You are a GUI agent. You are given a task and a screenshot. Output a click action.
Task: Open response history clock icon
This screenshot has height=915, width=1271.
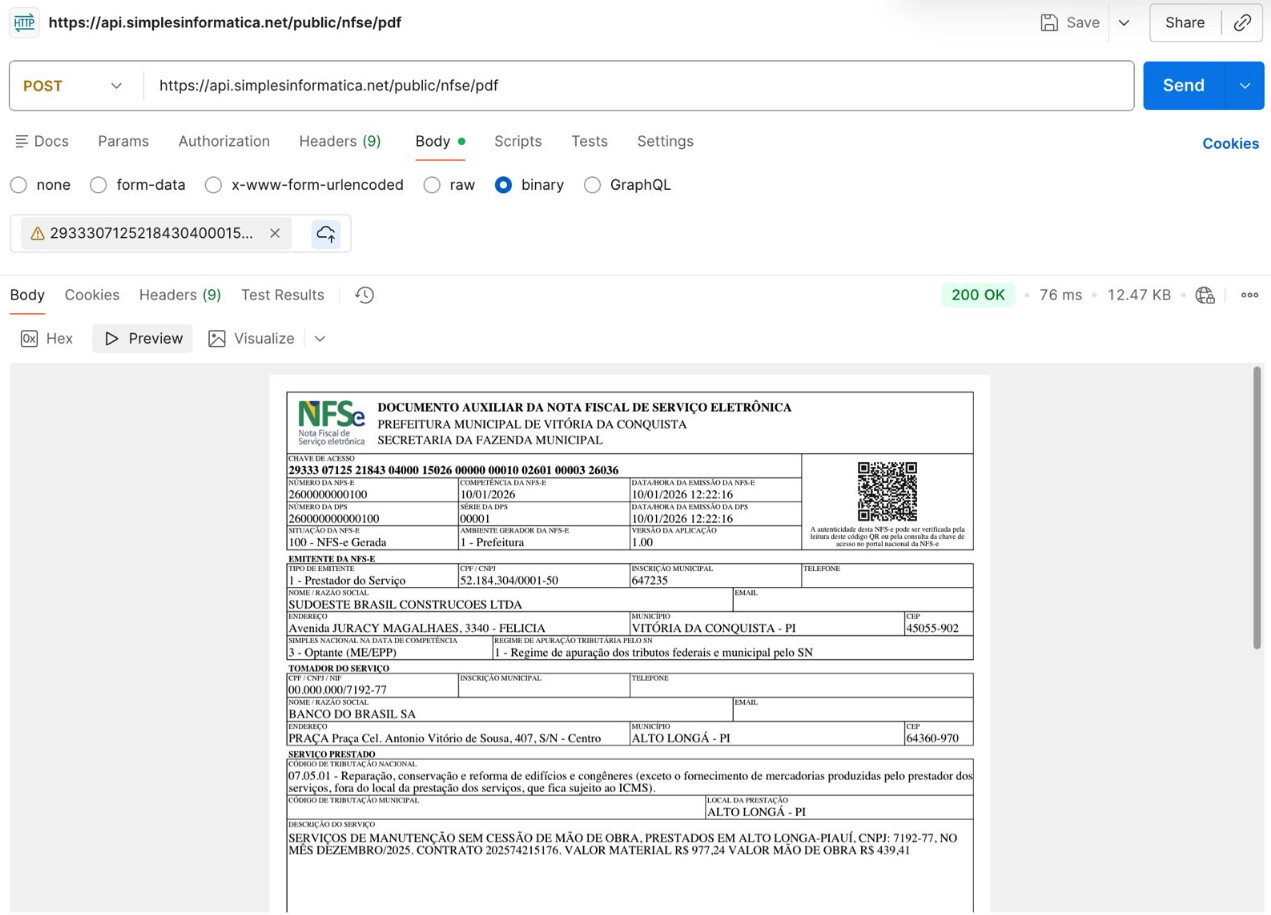[365, 295]
